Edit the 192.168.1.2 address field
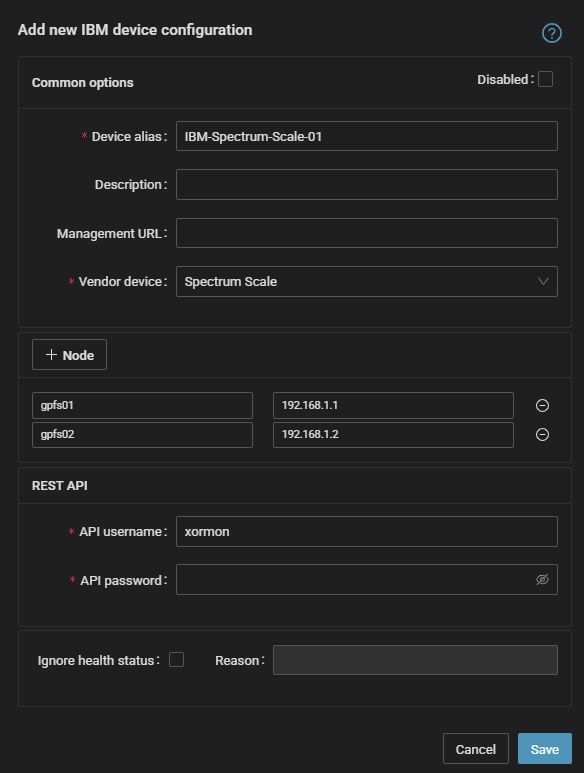 coord(393,434)
